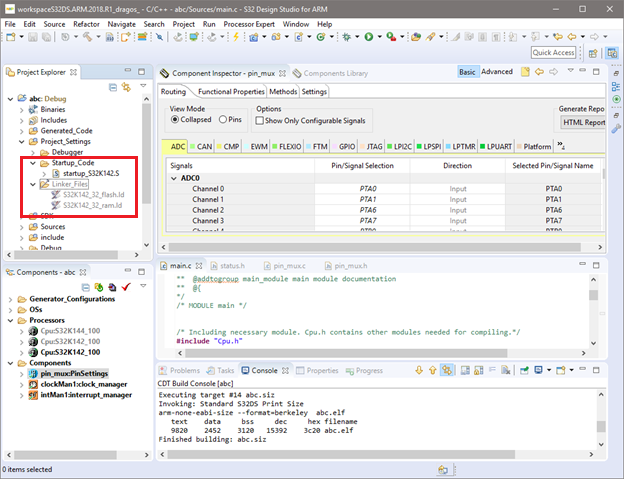Select the LPUART peripheral tab
The height and width of the screenshot is (479, 624).
[496, 146]
